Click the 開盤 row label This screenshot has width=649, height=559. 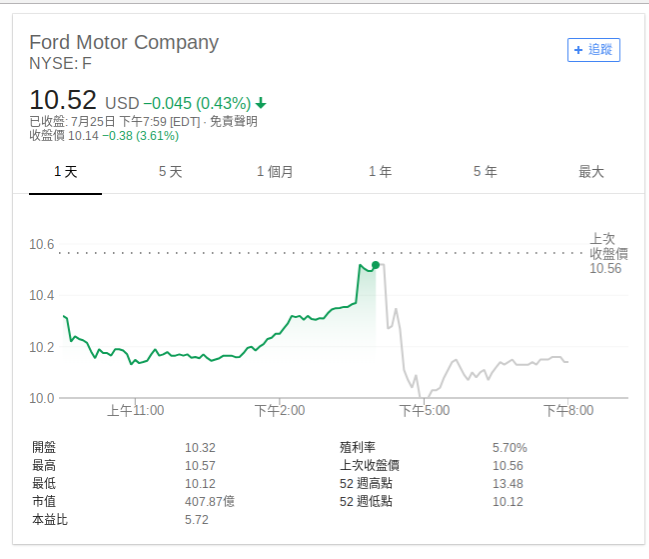44,447
